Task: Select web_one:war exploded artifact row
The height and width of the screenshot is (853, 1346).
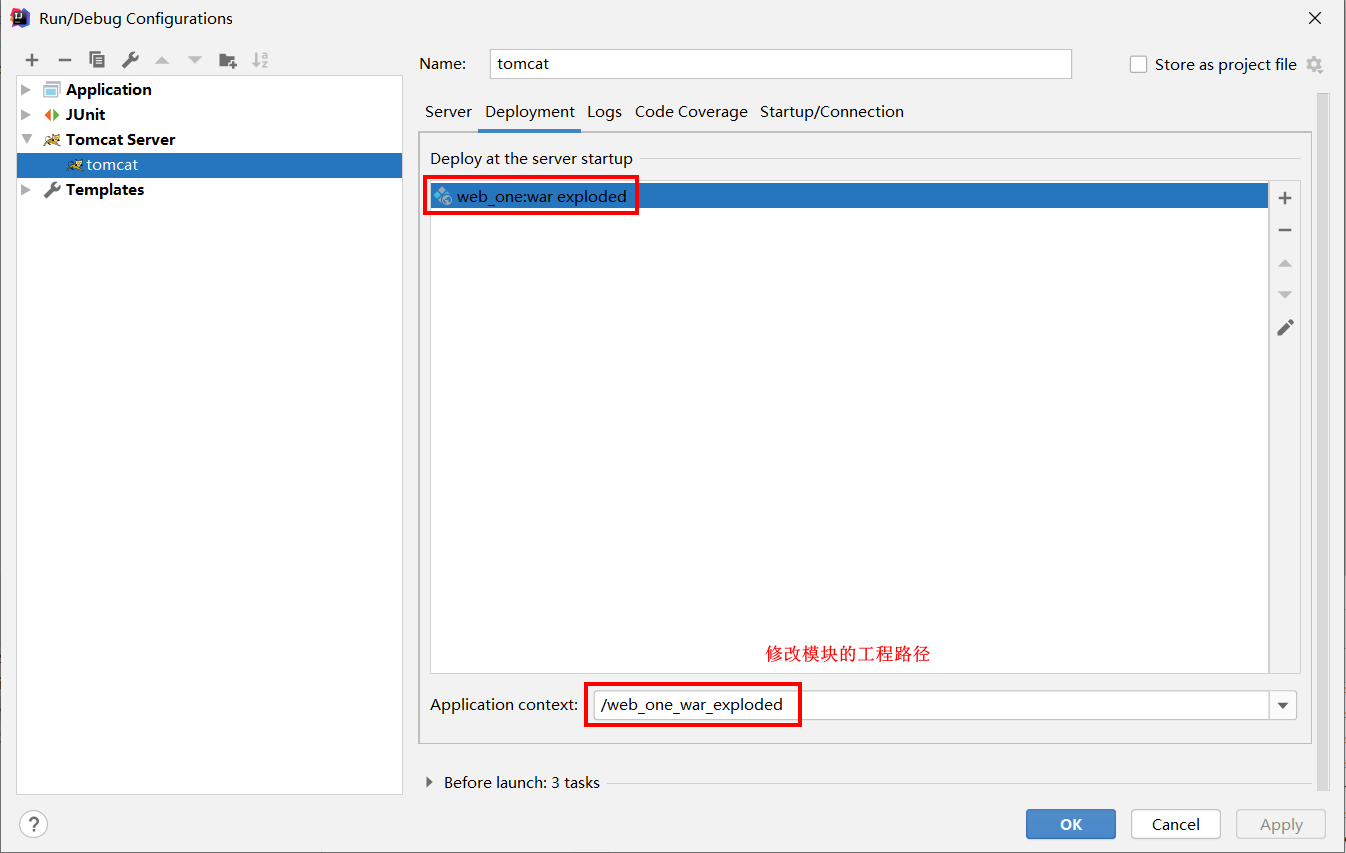Action: click(x=849, y=196)
